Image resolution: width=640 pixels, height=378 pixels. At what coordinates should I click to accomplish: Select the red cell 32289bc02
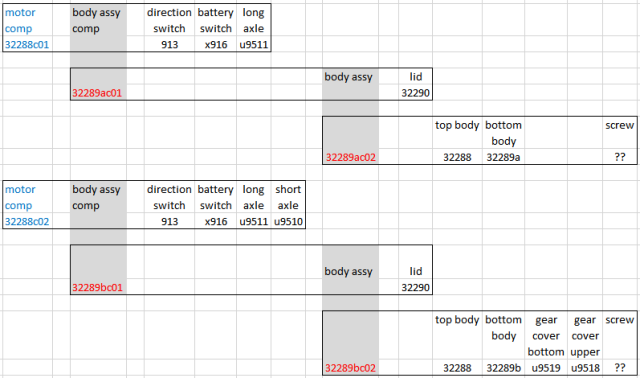pyautogui.click(x=351, y=368)
